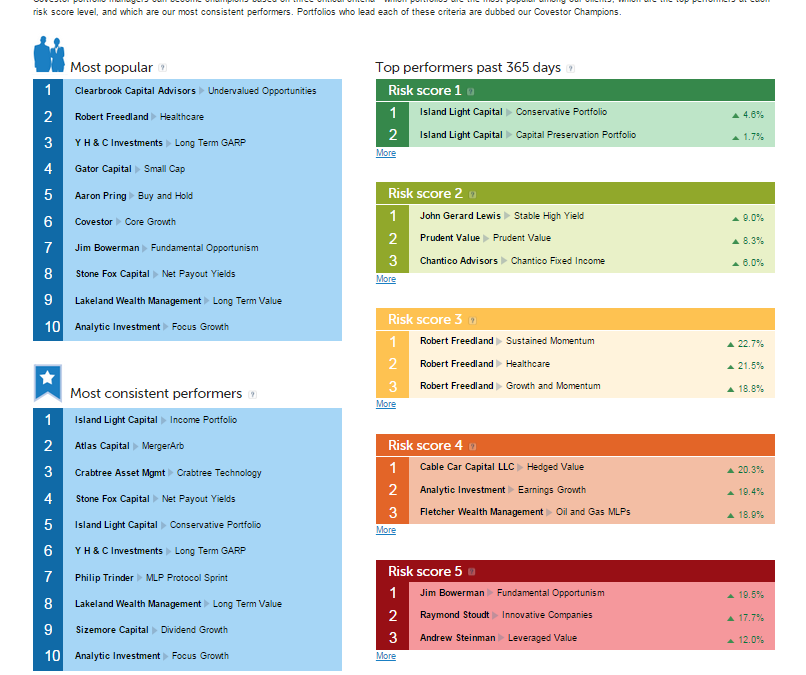Open Clearbrook Capital Advisors manager link

(x=135, y=91)
